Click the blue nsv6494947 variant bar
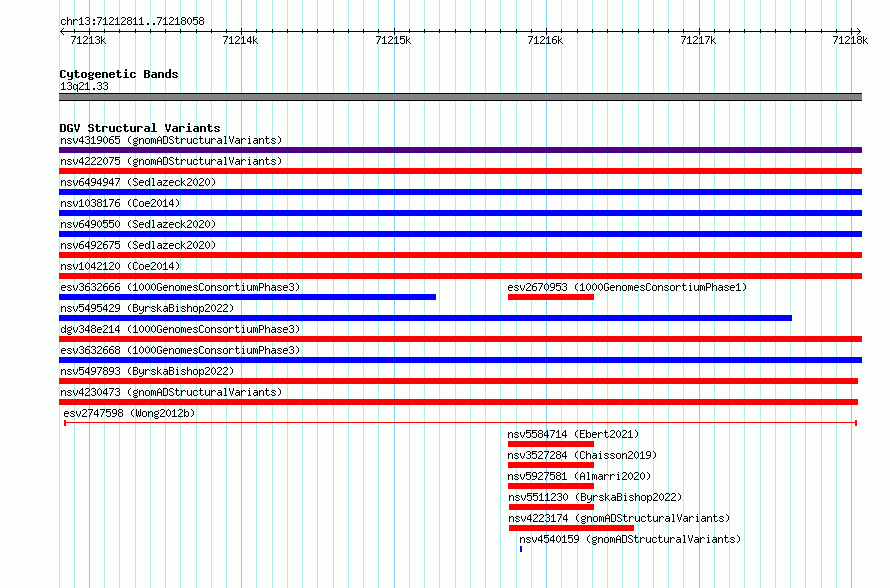This screenshot has width=890, height=588. coord(460,192)
